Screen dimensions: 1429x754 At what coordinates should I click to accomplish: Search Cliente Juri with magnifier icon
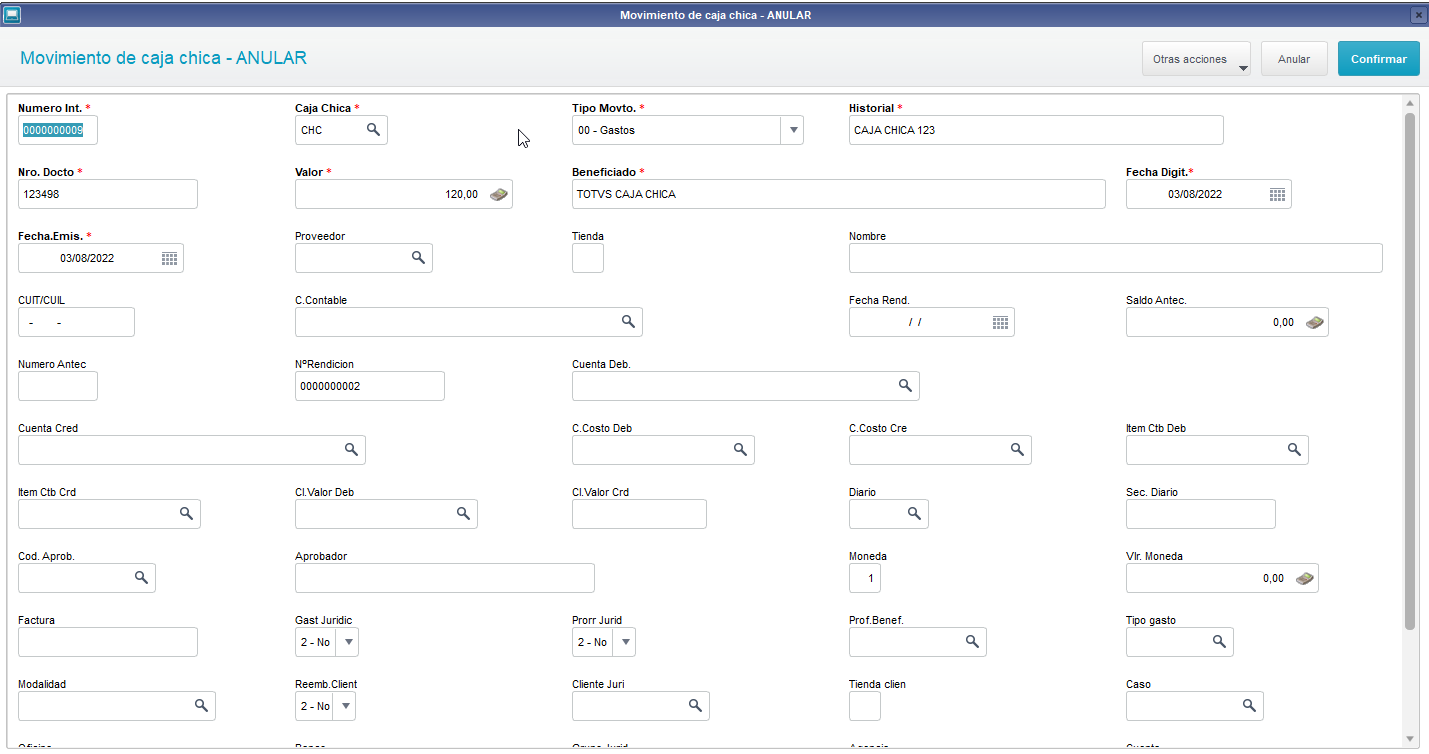click(x=695, y=706)
